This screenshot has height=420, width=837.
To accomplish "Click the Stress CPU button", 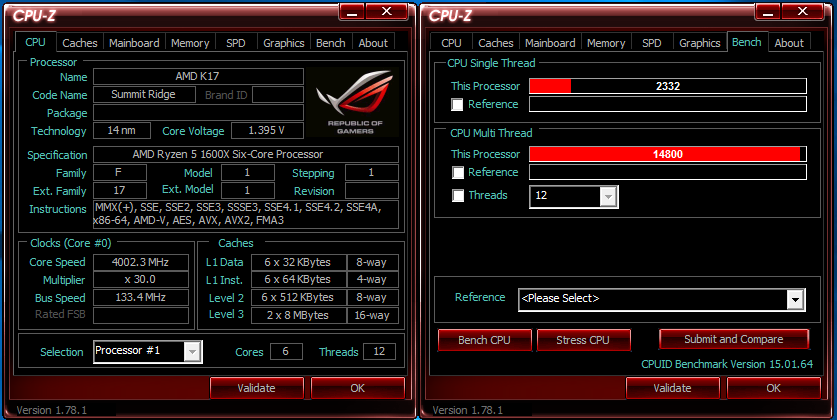I will pyautogui.click(x=583, y=340).
